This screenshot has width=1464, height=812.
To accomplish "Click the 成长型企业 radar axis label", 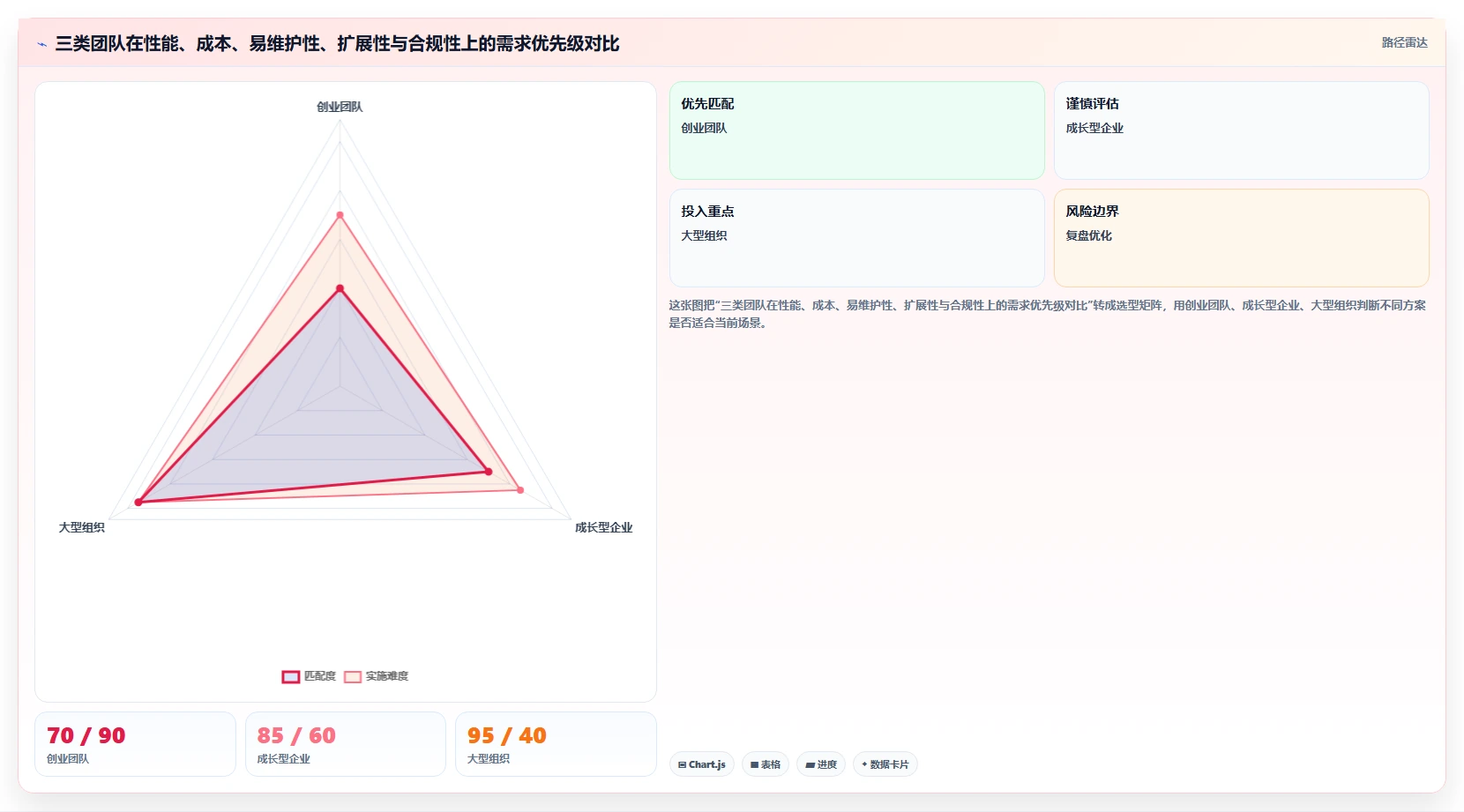I will point(604,527).
